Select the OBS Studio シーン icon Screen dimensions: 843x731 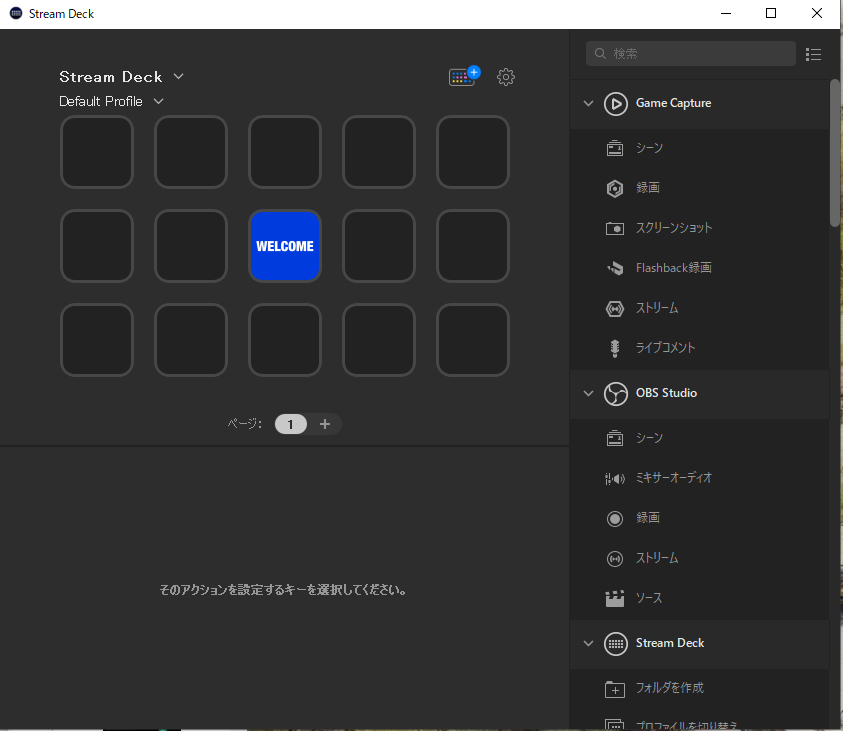tap(615, 438)
